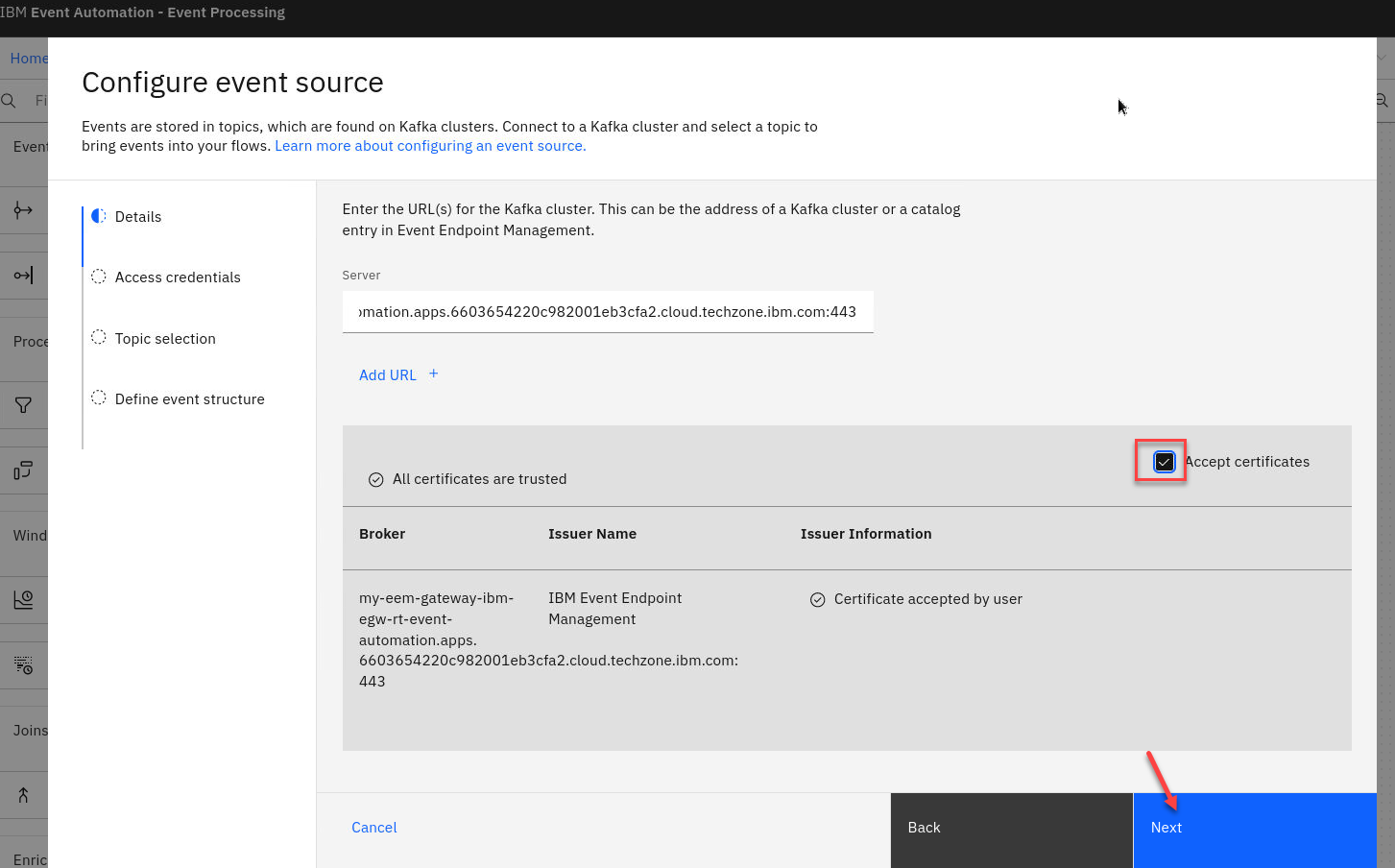Pick the Filter funnel icon in palette

pyautogui.click(x=23, y=405)
